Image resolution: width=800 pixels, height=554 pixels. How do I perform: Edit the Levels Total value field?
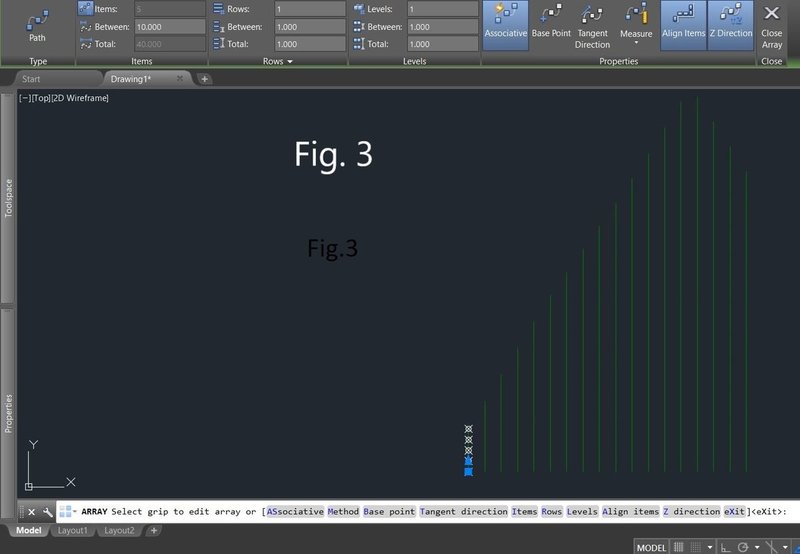[443, 44]
